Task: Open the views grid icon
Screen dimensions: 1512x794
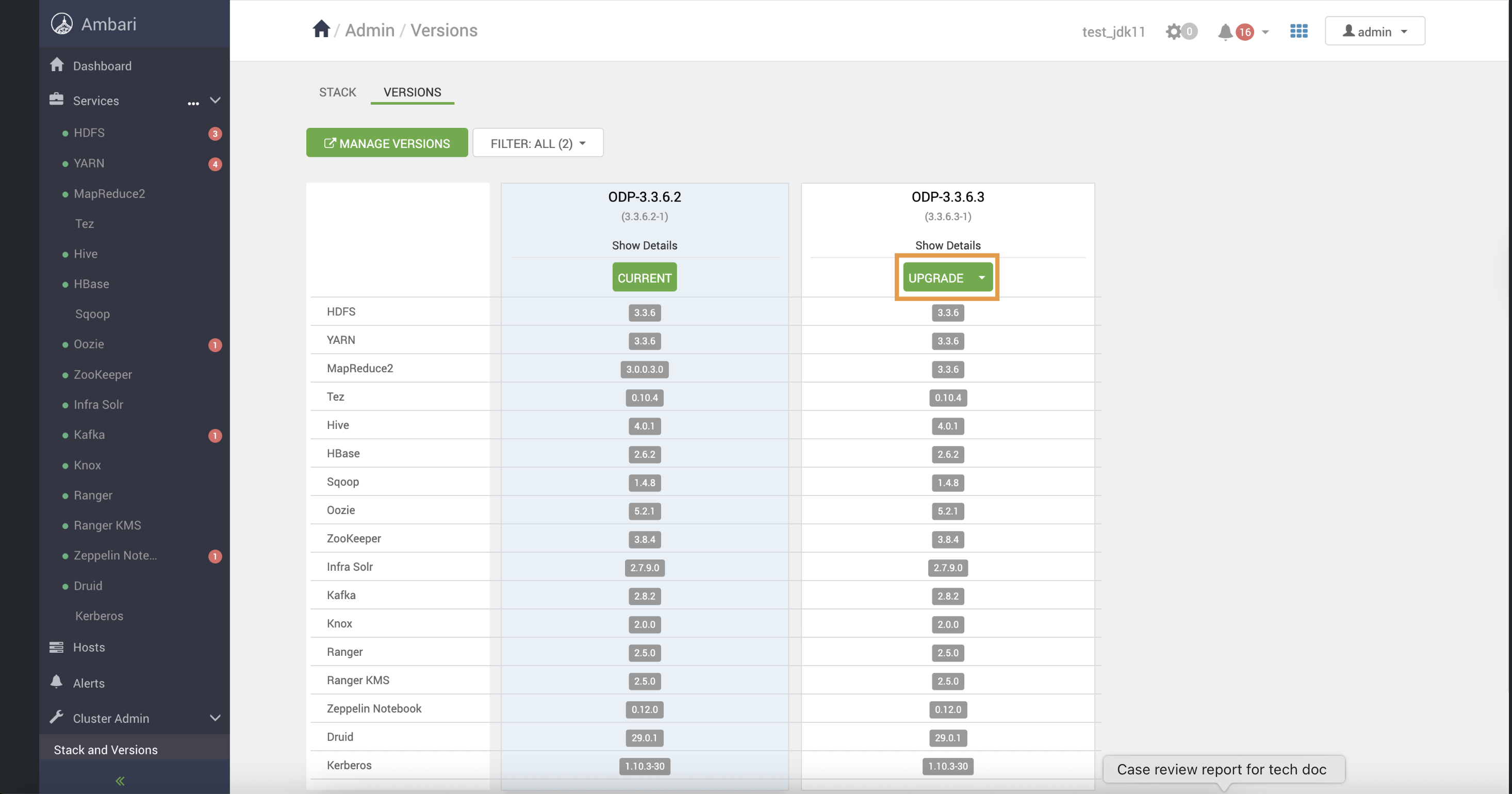Action: click(1299, 31)
